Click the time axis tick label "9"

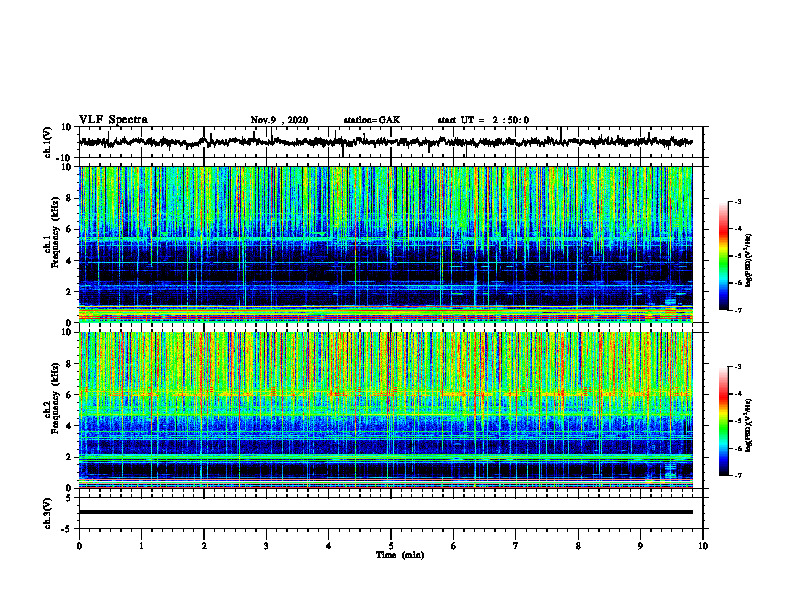pos(640,546)
